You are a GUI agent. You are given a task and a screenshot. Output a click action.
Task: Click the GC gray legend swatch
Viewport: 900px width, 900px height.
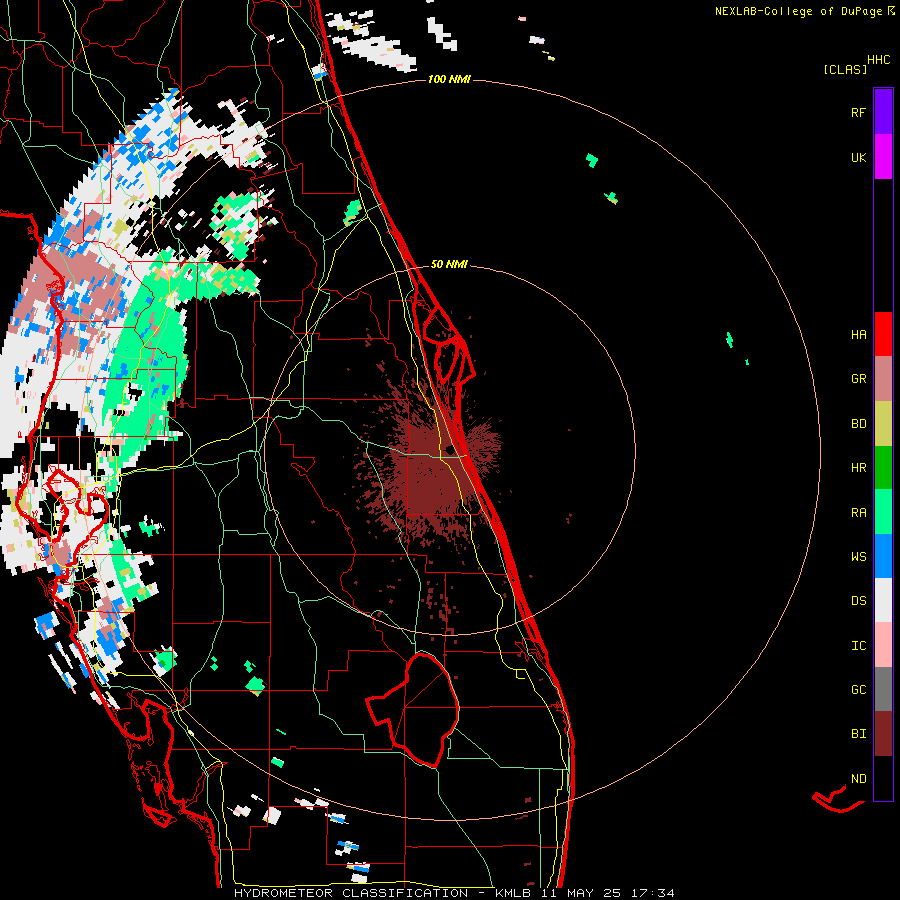[x=883, y=689]
